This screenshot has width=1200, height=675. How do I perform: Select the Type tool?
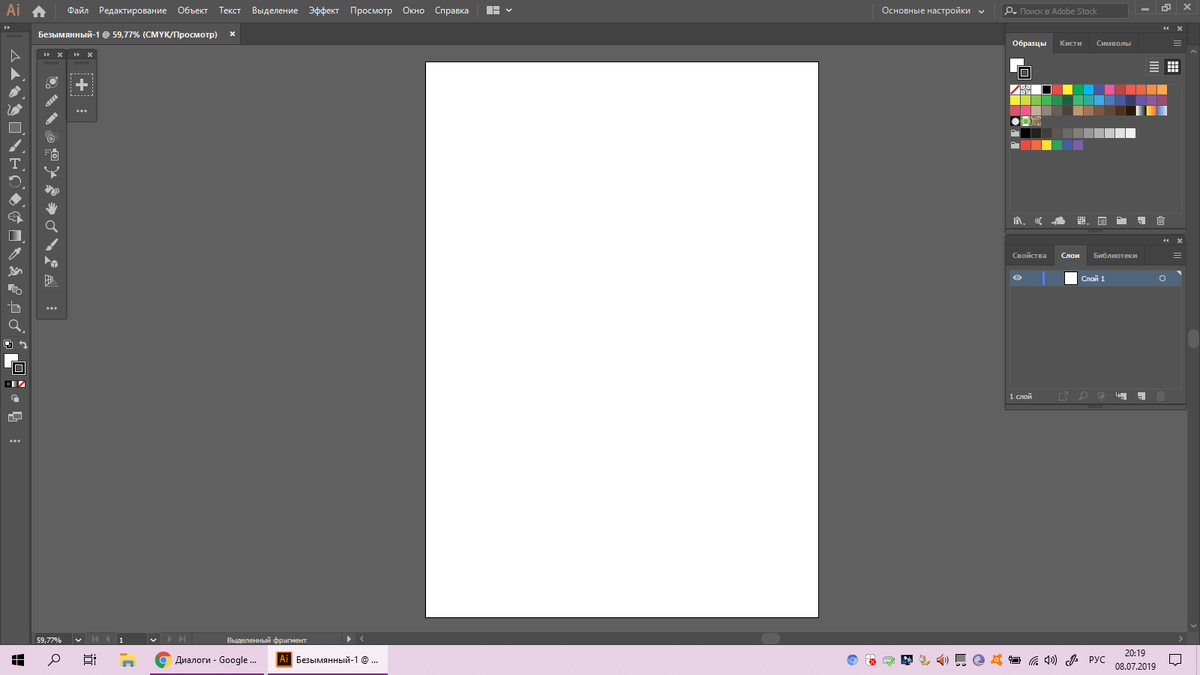pos(15,164)
